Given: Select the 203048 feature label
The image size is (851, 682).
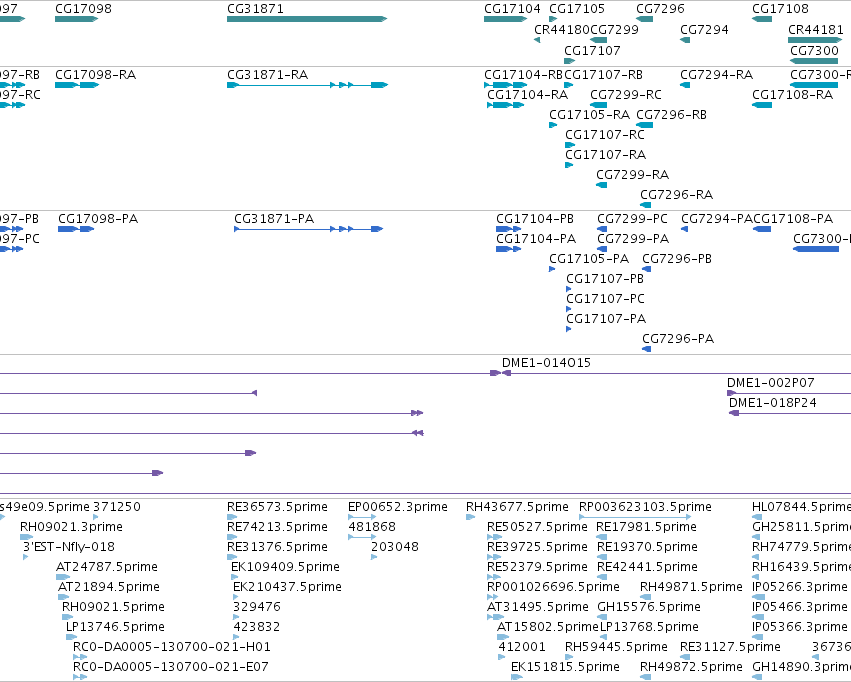Looking at the screenshot, I should click(x=395, y=547).
